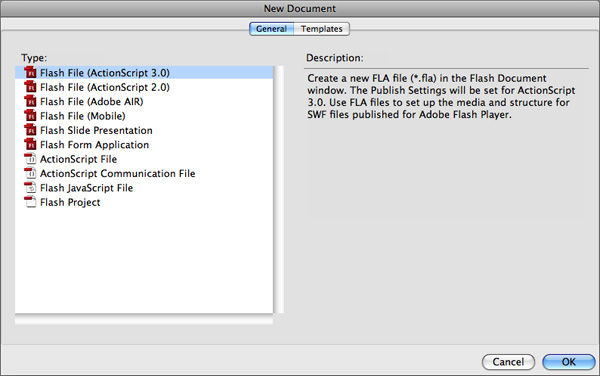This screenshot has width=600, height=376.
Task: Click the Flash JavaScript File icon
Action: pyautogui.click(x=30, y=187)
